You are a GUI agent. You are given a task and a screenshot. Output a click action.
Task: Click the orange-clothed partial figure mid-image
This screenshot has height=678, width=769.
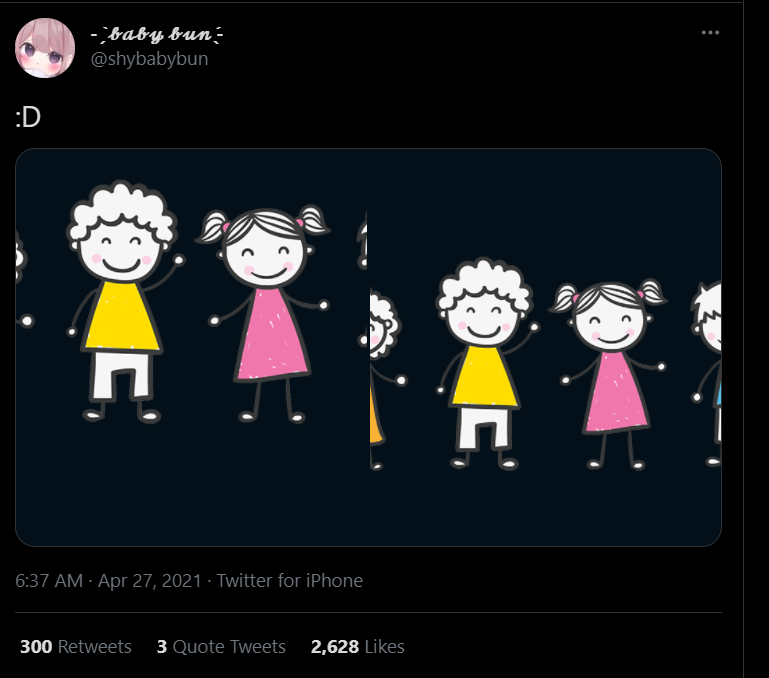coord(376,415)
